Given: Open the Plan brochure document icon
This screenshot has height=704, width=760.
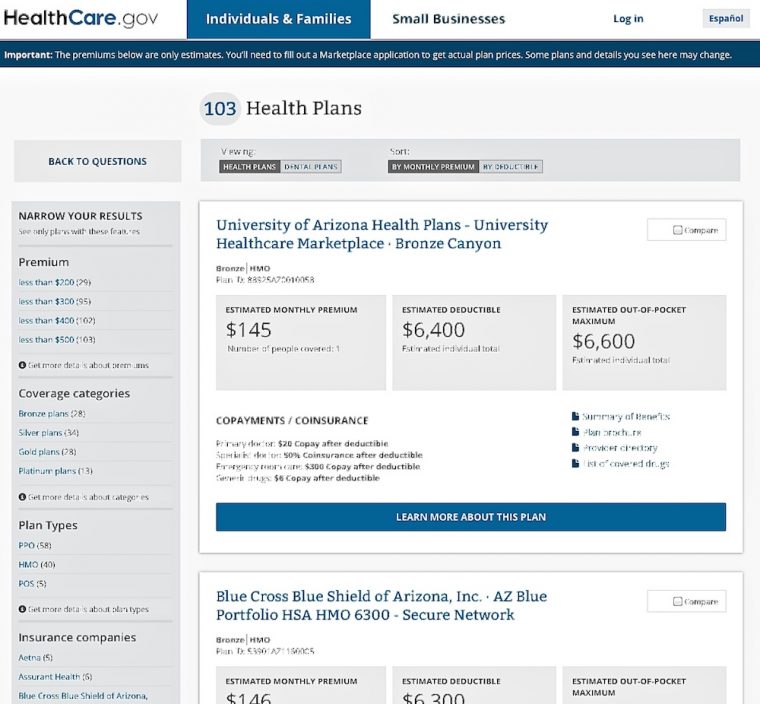Looking at the screenshot, I should pos(575,432).
